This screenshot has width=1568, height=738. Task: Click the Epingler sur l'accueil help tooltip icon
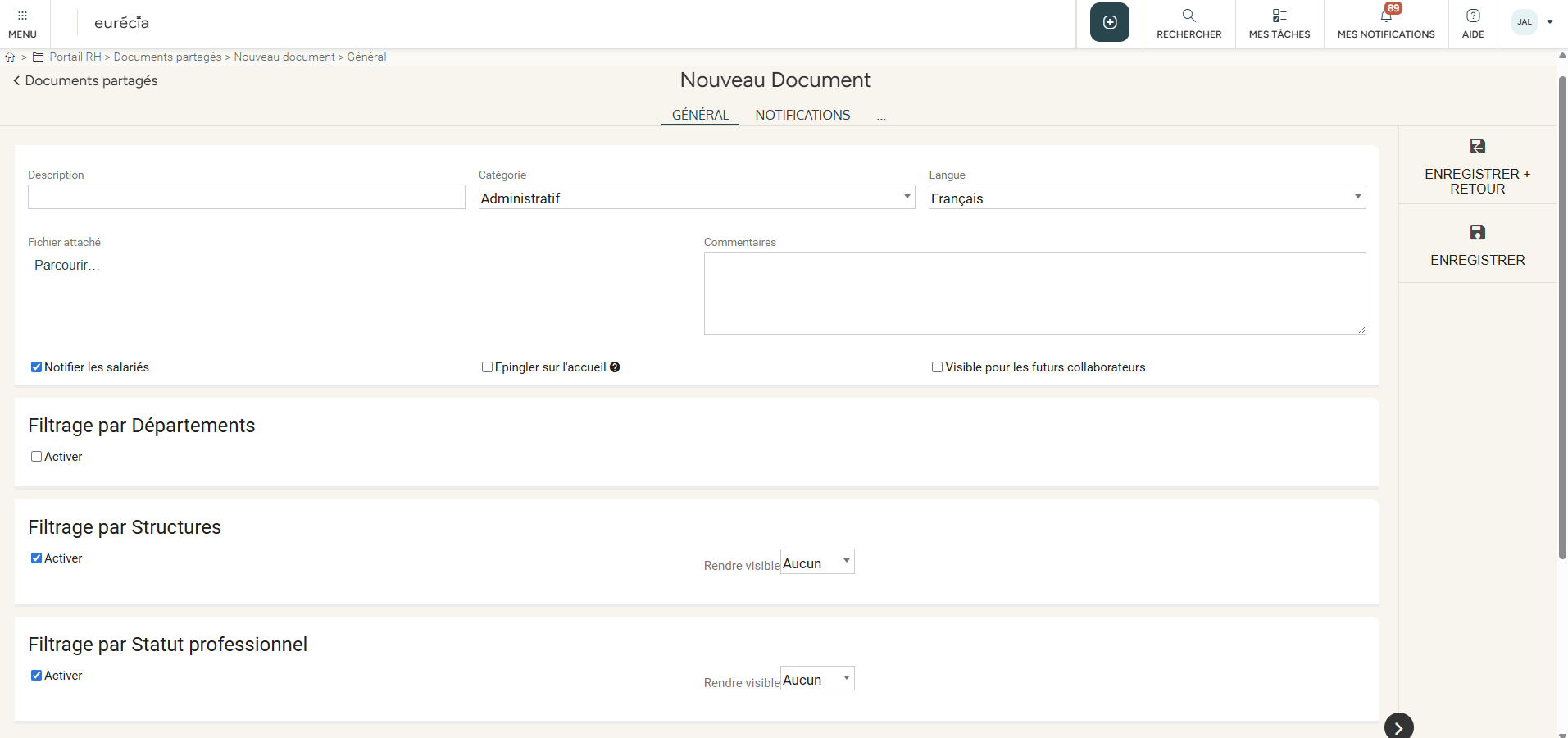(x=615, y=367)
